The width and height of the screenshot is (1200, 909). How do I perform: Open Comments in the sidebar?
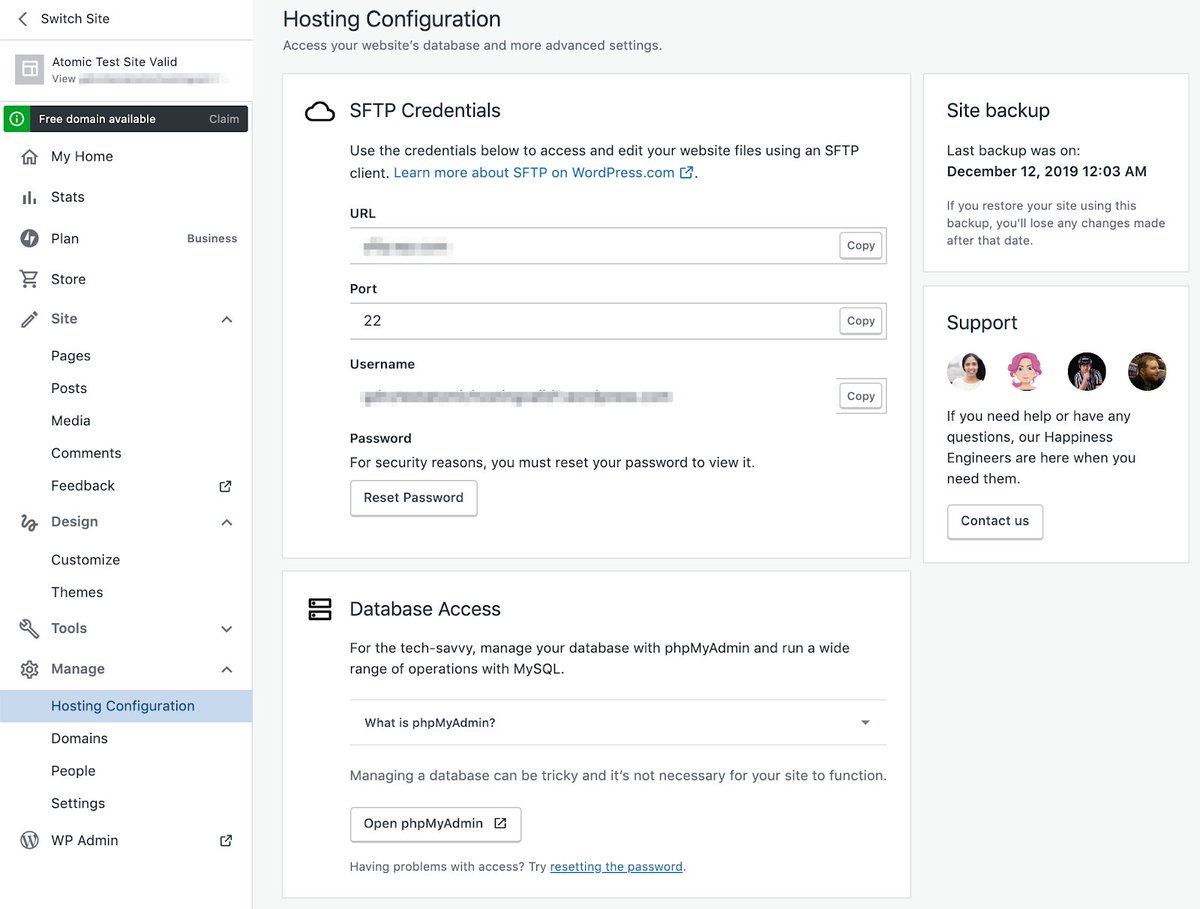(x=86, y=453)
